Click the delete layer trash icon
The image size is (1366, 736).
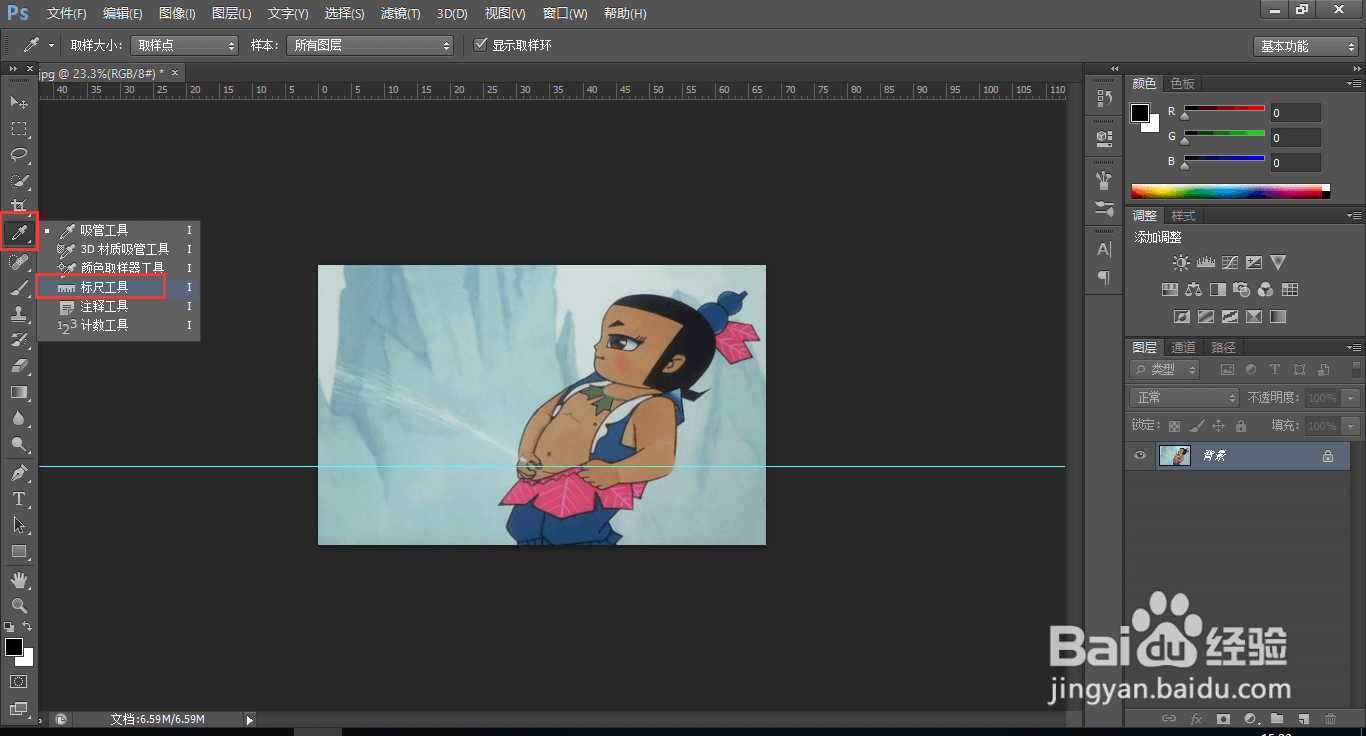pos(1330,719)
